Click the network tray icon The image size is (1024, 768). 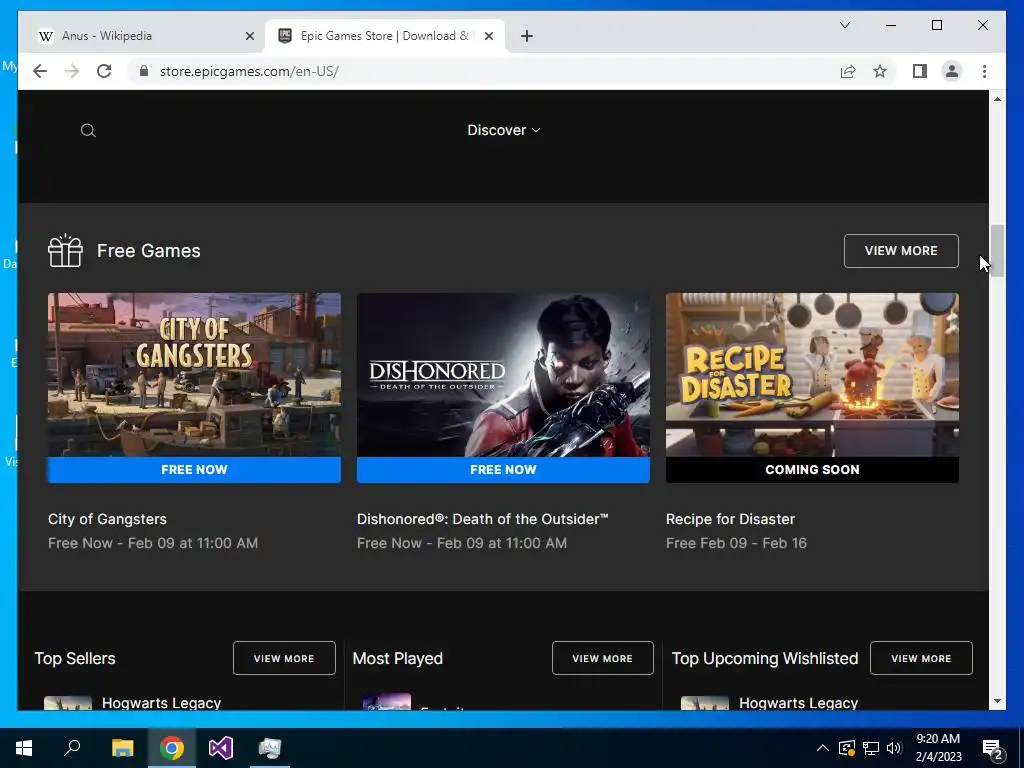[871, 748]
